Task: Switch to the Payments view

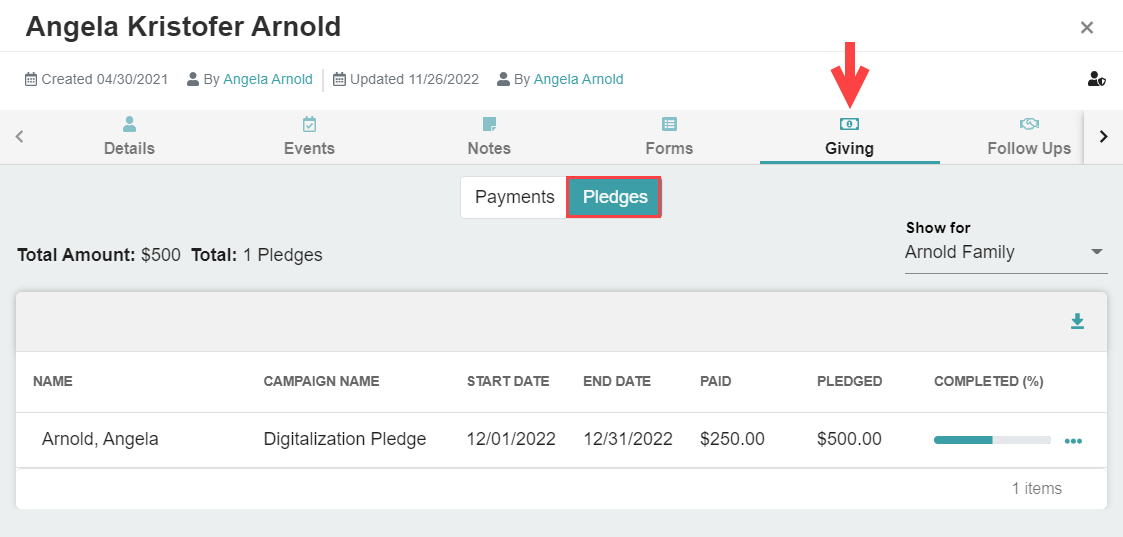Action: (x=514, y=197)
